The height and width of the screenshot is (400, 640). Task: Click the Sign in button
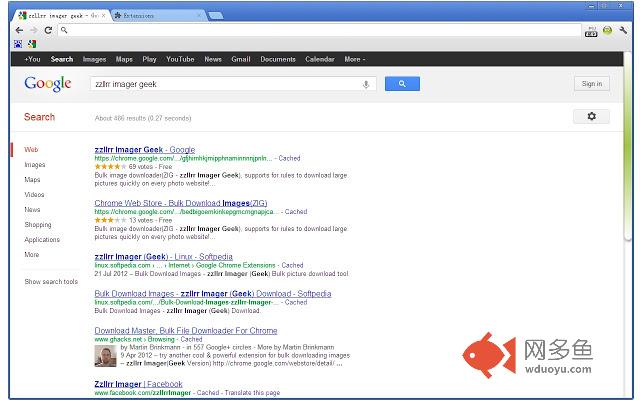point(591,84)
